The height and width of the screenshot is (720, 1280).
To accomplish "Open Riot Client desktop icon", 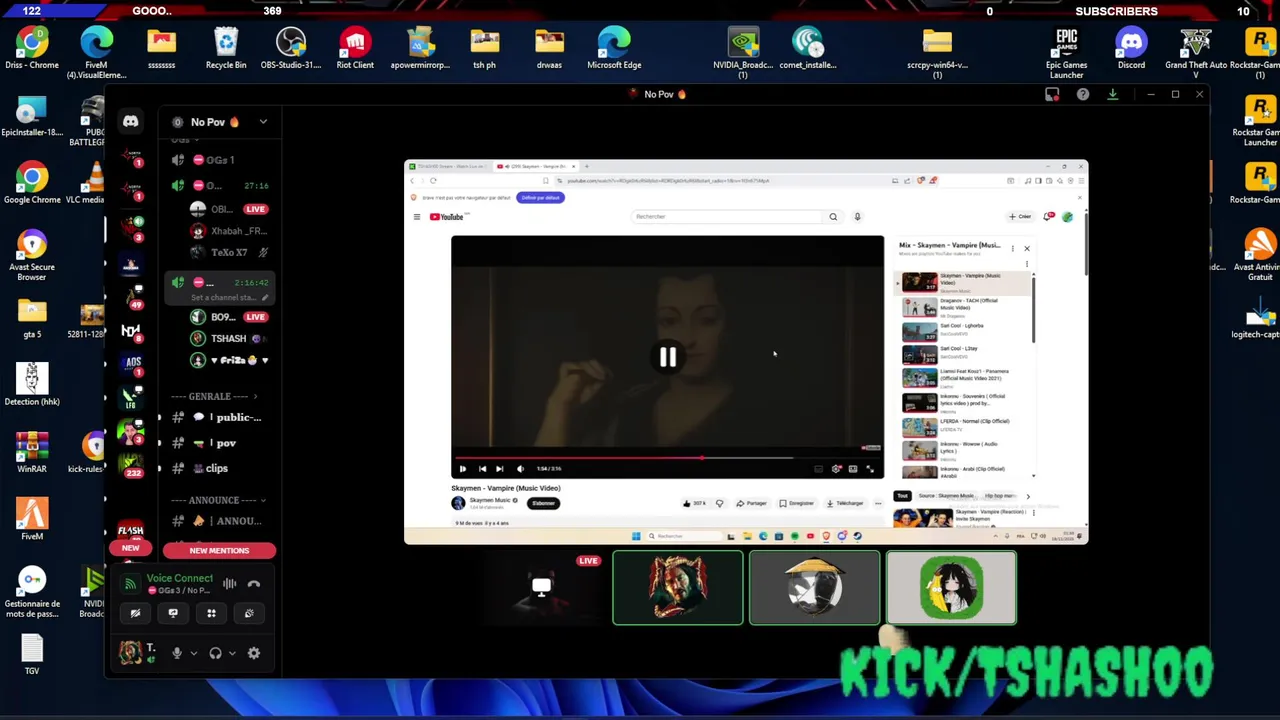I will tap(355, 48).
